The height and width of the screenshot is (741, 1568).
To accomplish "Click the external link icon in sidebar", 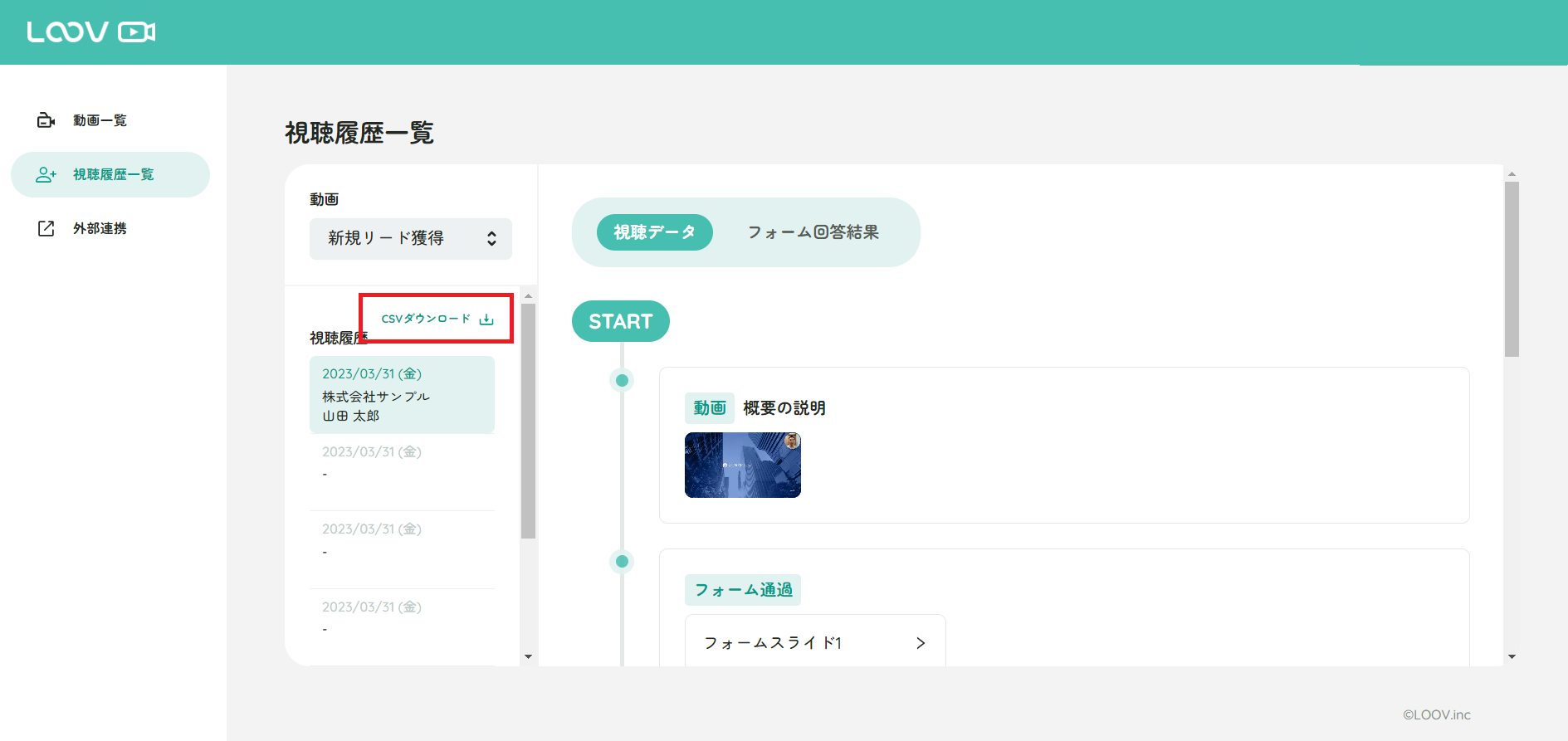I will (x=46, y=228).
